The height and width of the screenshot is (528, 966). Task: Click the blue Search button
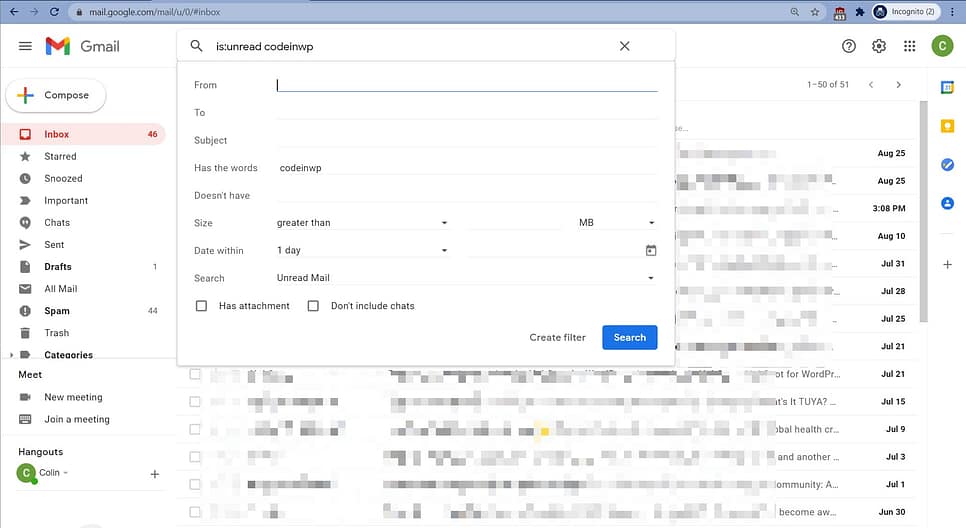pos(629,337)
